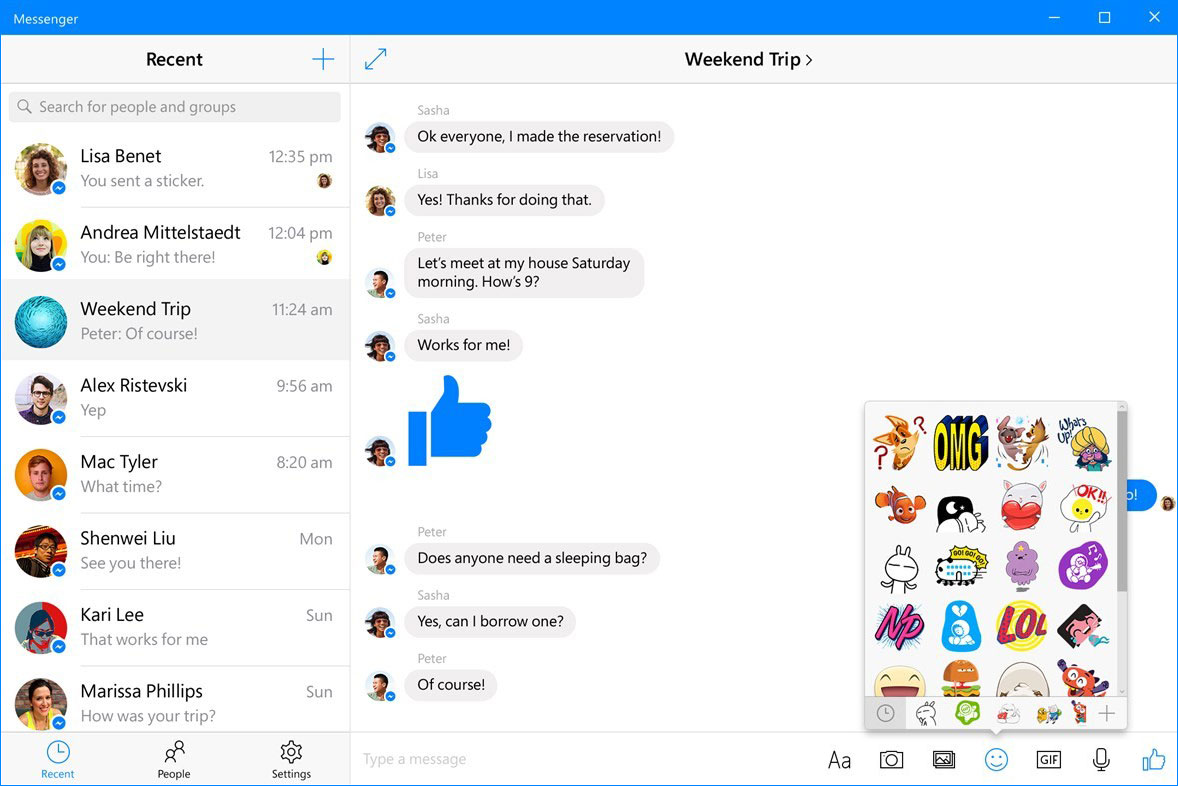This screenshot has height=786, width=1178.
Task: Send the OK egg sticker
Action: 1083,506
